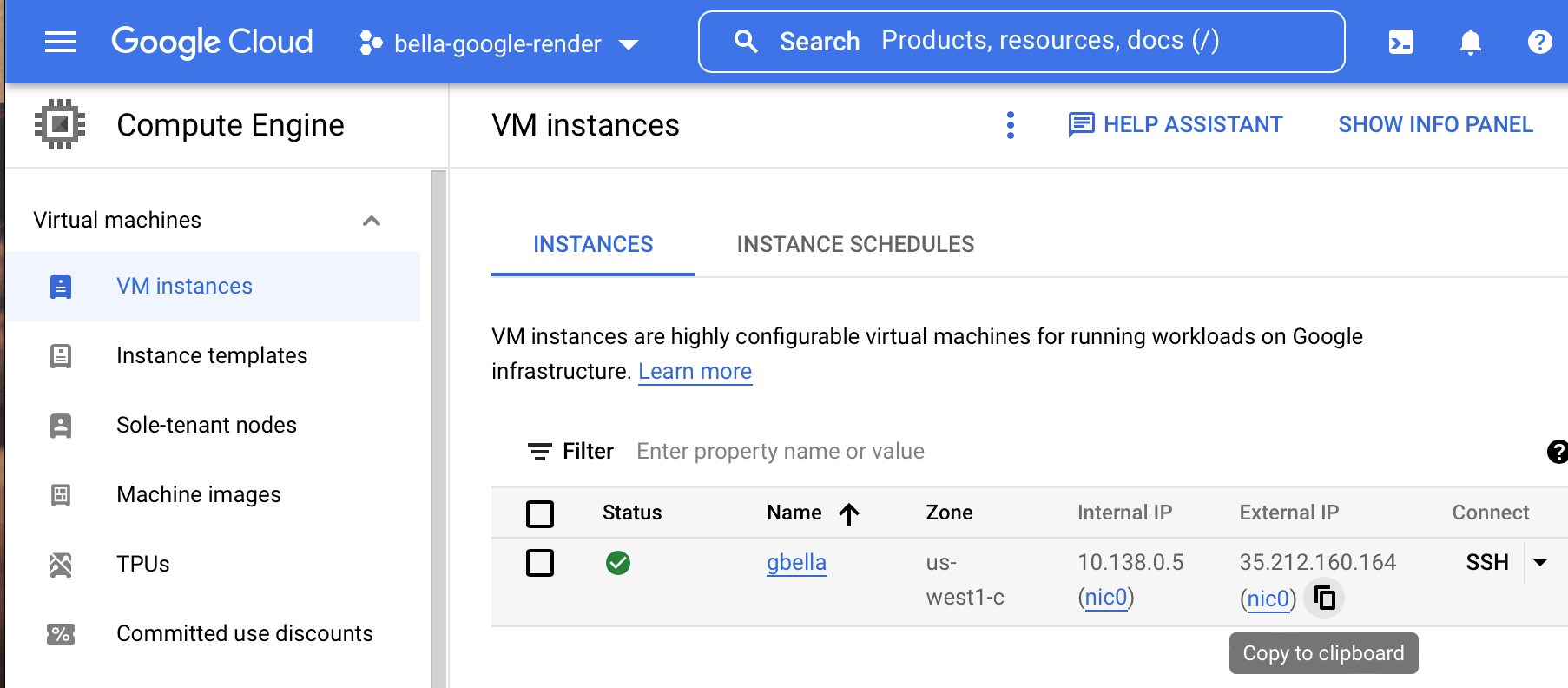
Task: Click the help question mark icon in header
Action: (x=1539, y=42)
